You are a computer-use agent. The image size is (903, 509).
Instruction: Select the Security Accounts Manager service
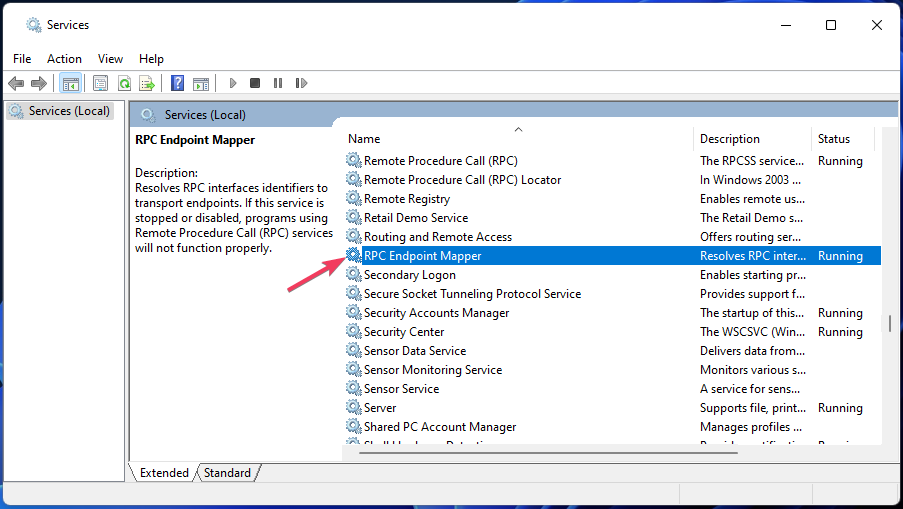coord(437,313)
